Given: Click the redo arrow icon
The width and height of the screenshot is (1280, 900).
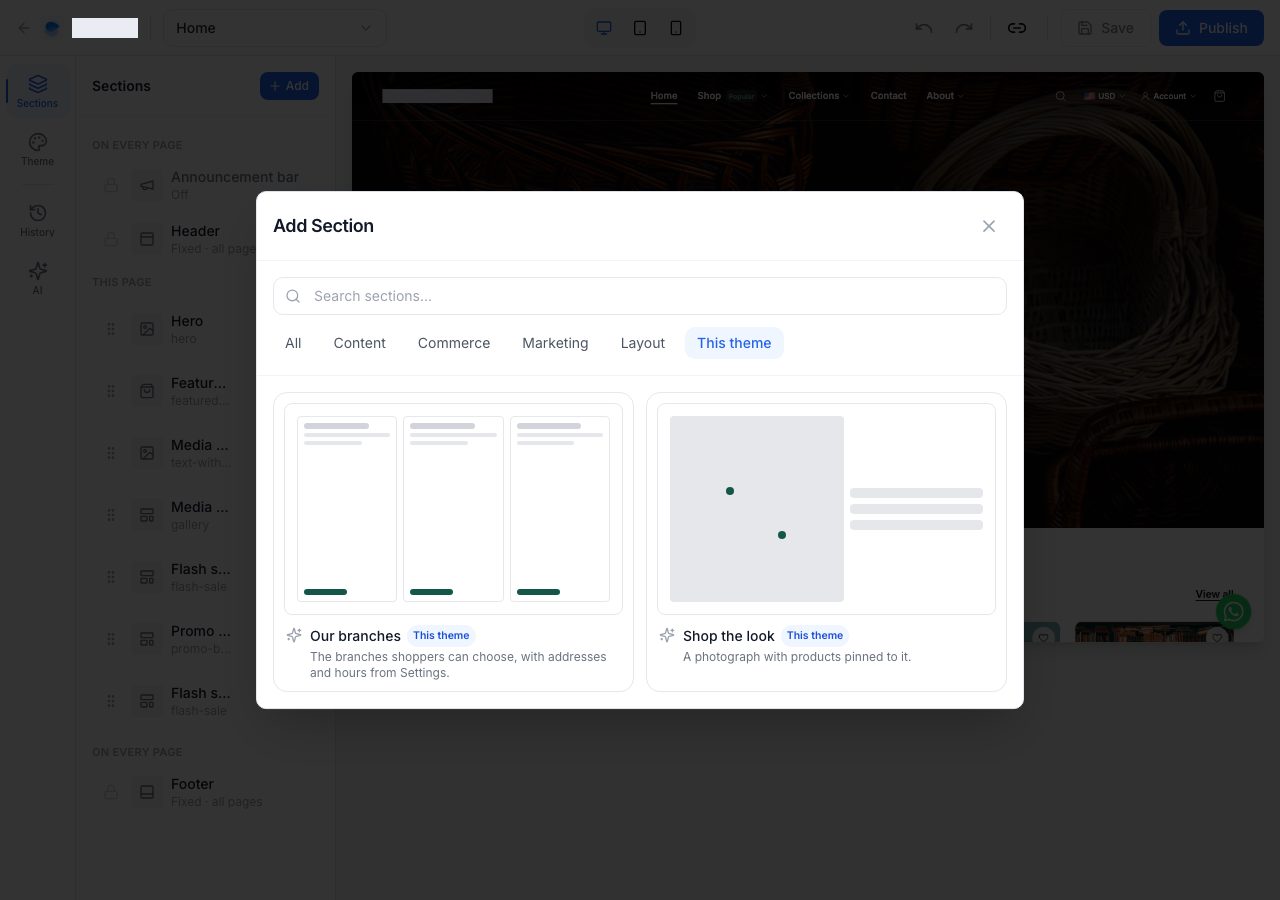Looking at the screenshot, I should tap(964, 28).
